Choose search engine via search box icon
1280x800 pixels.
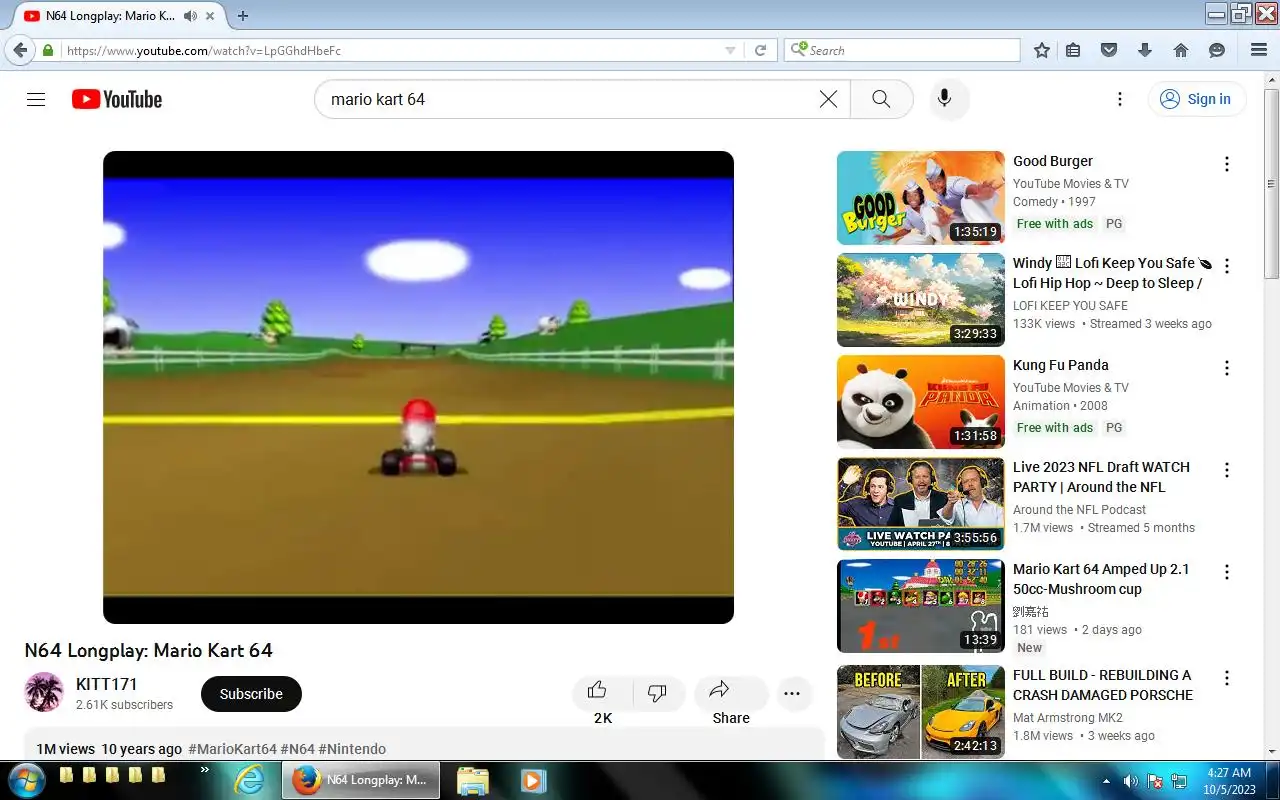pyautogui.click(x=798, y=49)
